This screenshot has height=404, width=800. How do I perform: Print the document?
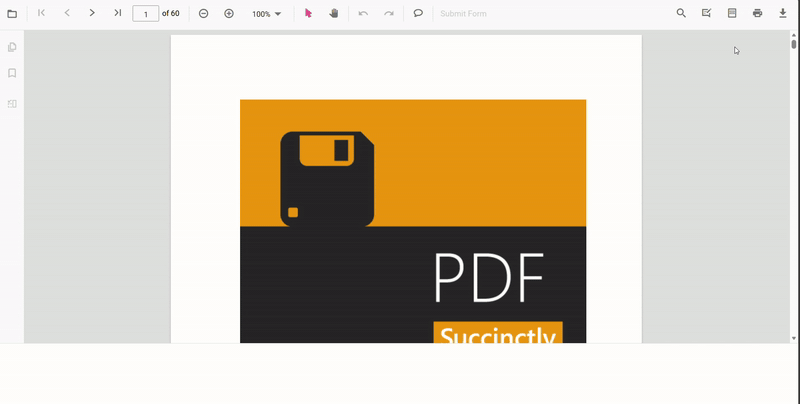click(x=757, y=14)
